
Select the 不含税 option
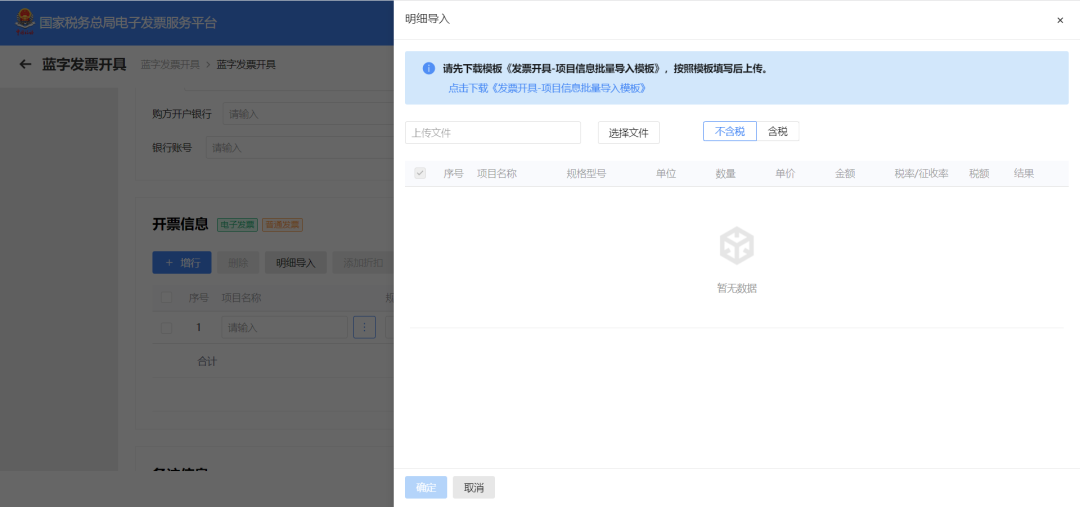(x=729, y=132)
